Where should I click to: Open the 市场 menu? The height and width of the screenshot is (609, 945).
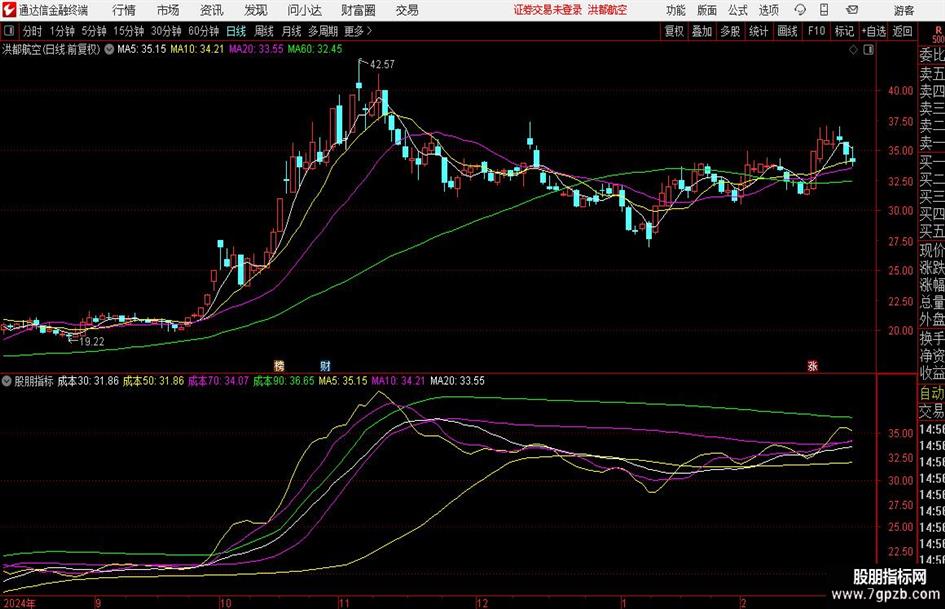click(x=168, y=10)
